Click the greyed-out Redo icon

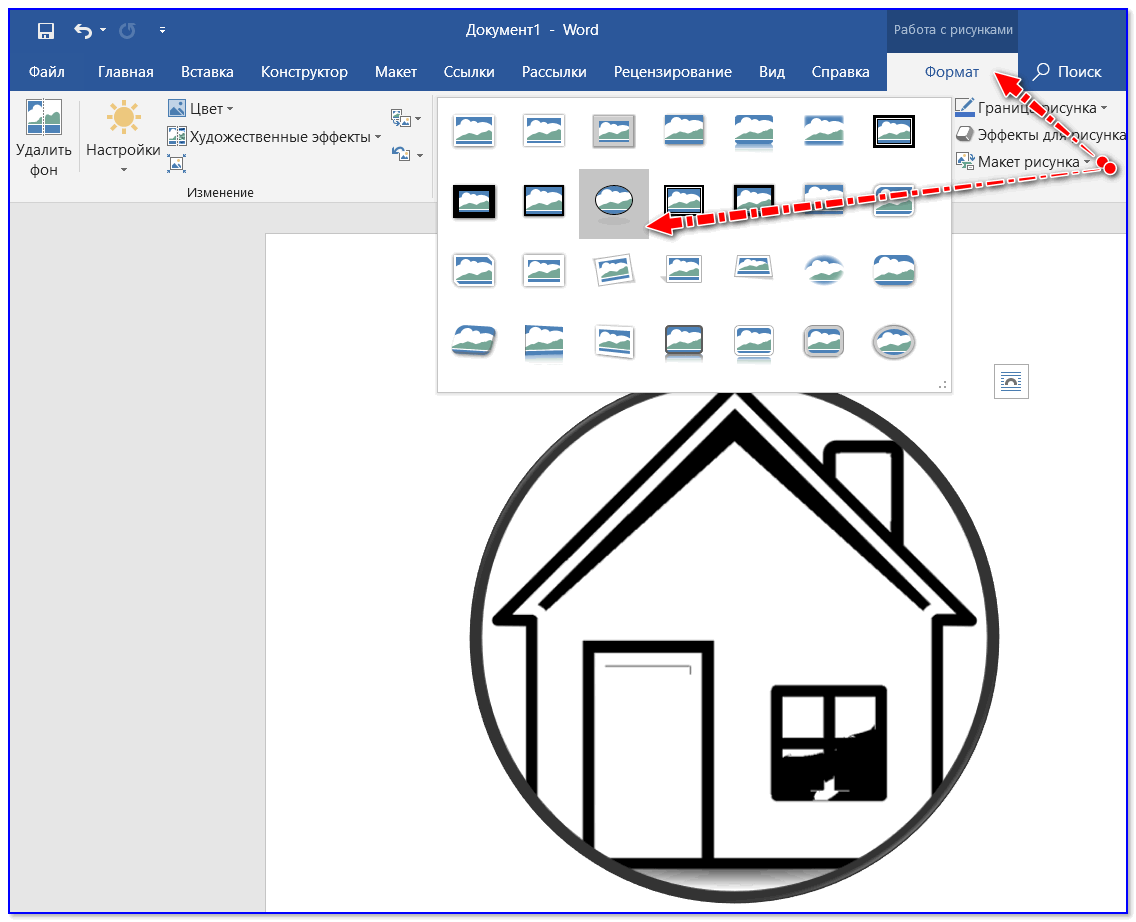point(128,30)
